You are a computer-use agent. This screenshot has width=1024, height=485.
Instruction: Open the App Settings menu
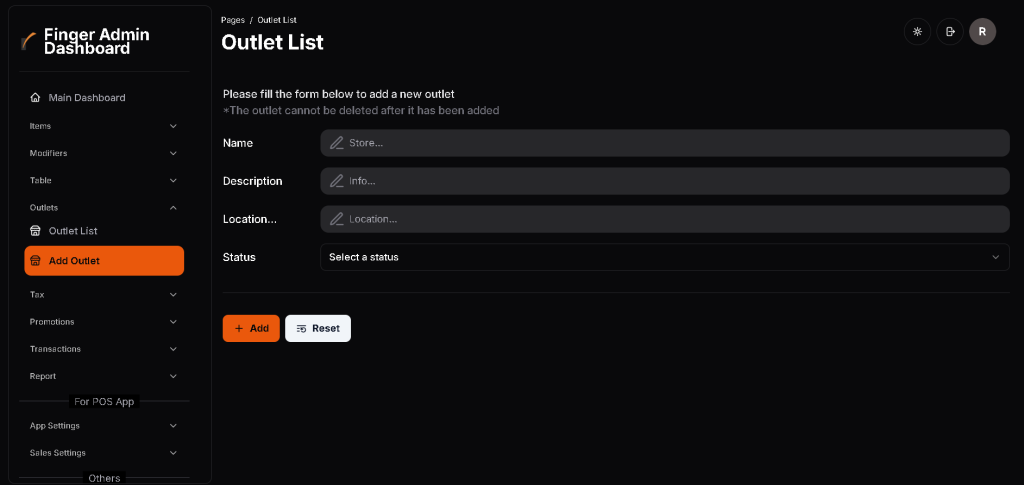pos(103,426)
